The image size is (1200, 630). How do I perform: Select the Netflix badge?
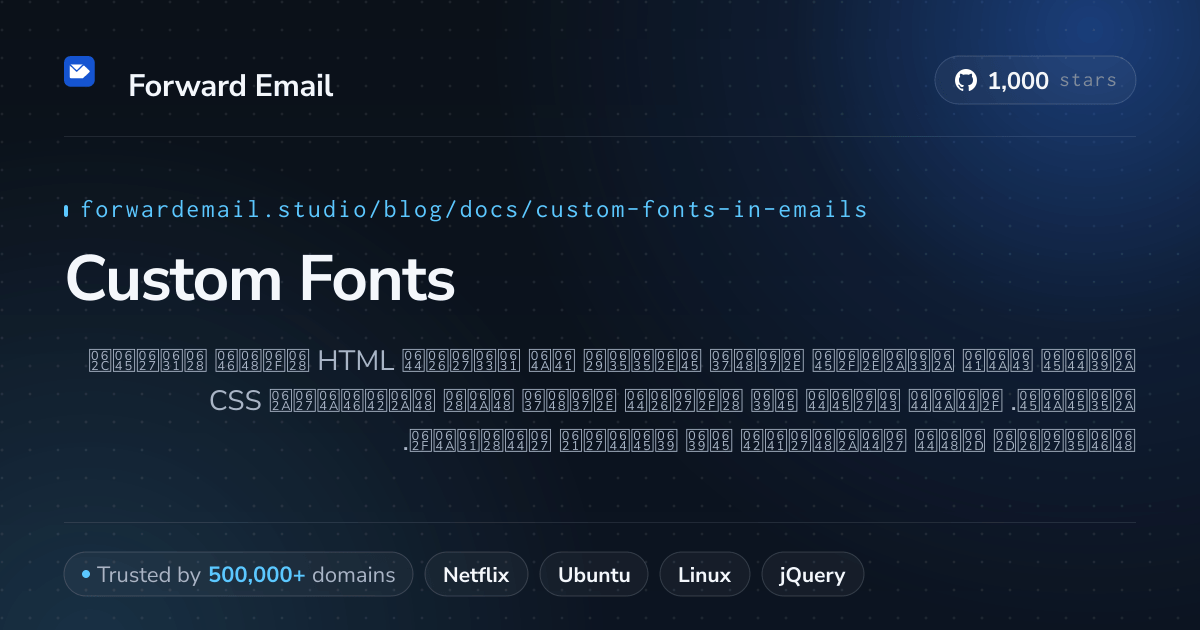tap(476, 575)
